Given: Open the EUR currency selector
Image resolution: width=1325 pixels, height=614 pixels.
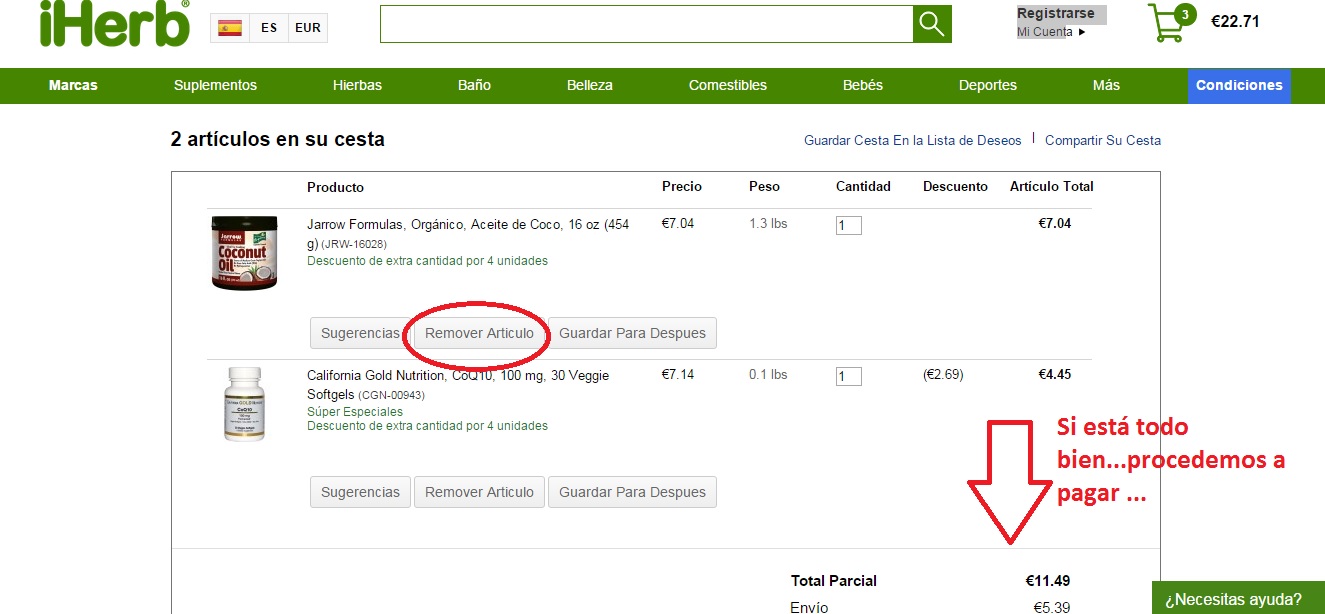Looking at the screenshot, I should (x=308, y=28).
